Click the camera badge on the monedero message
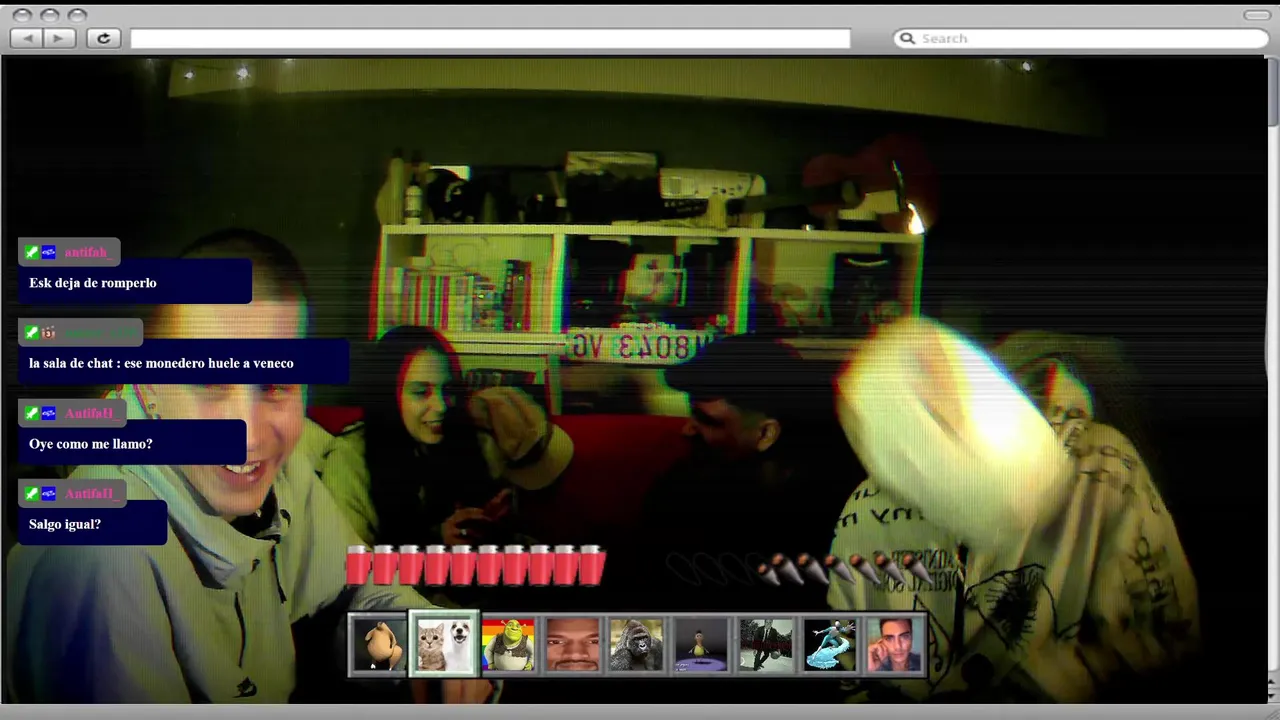 pos(48,332)
